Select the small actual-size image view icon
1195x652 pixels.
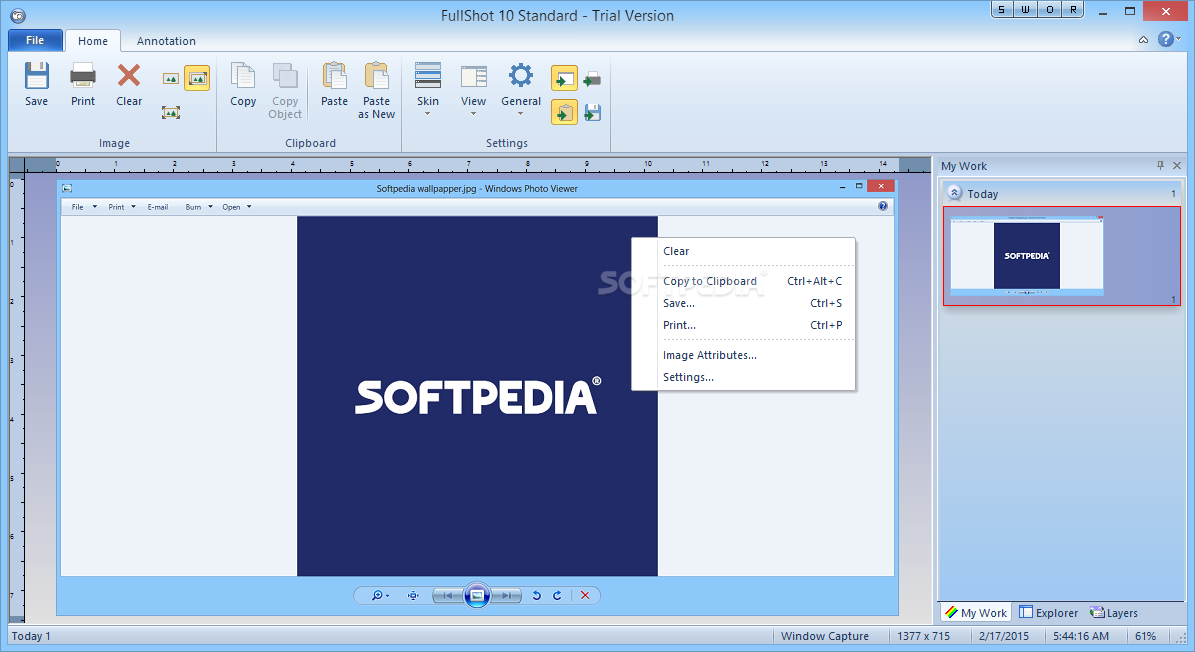coord(171,78)
